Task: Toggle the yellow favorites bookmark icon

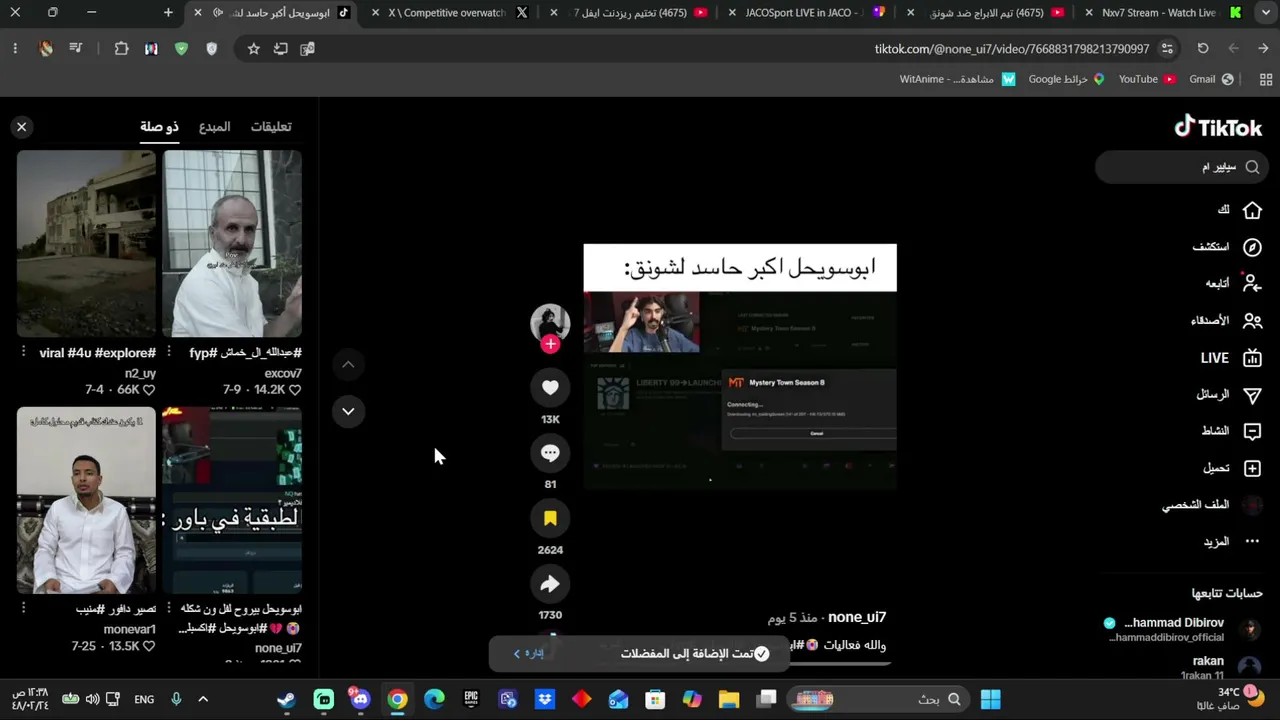Action: pos(550,518)
